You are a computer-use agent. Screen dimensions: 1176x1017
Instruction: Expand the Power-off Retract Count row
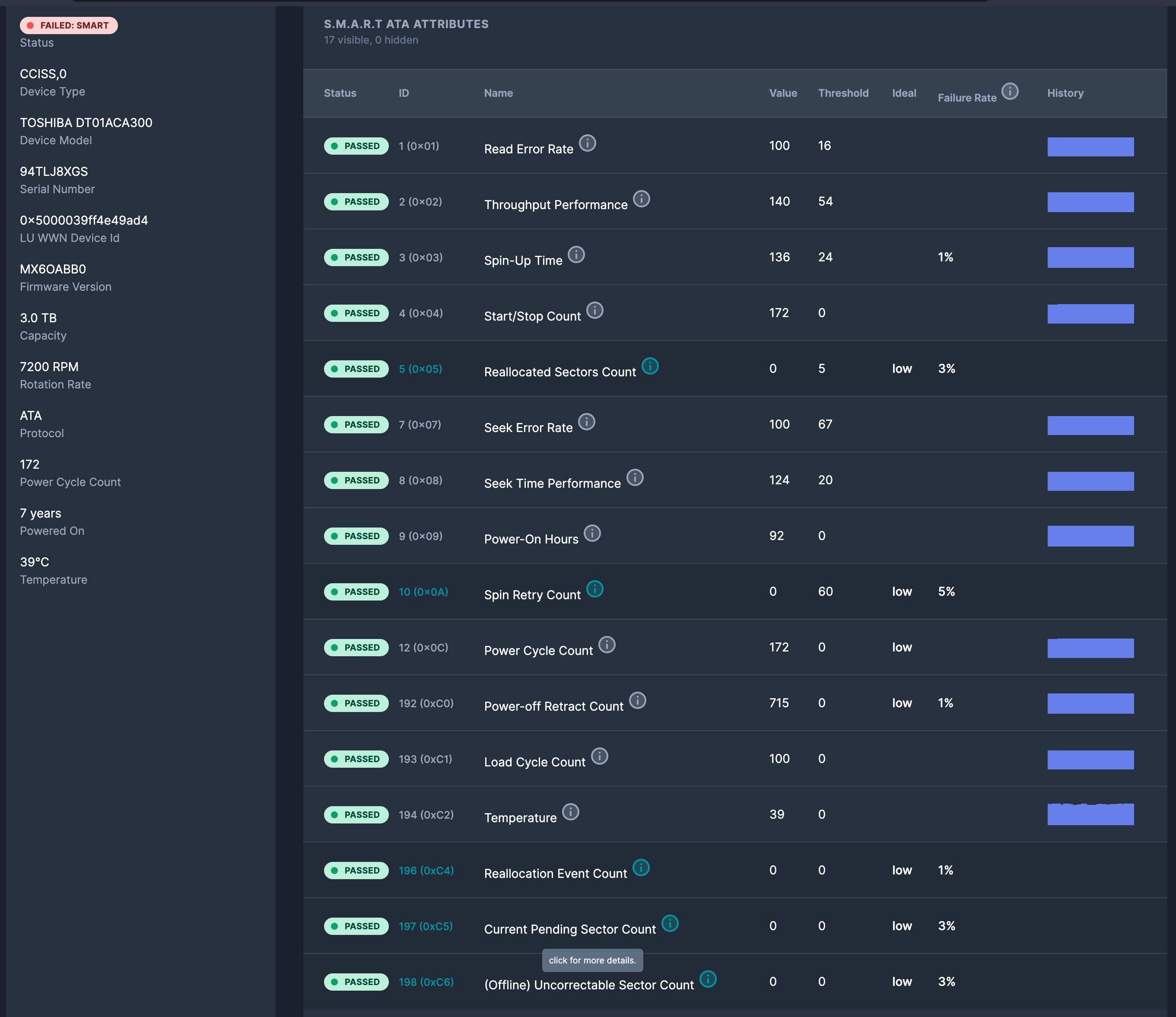point(553,706)
